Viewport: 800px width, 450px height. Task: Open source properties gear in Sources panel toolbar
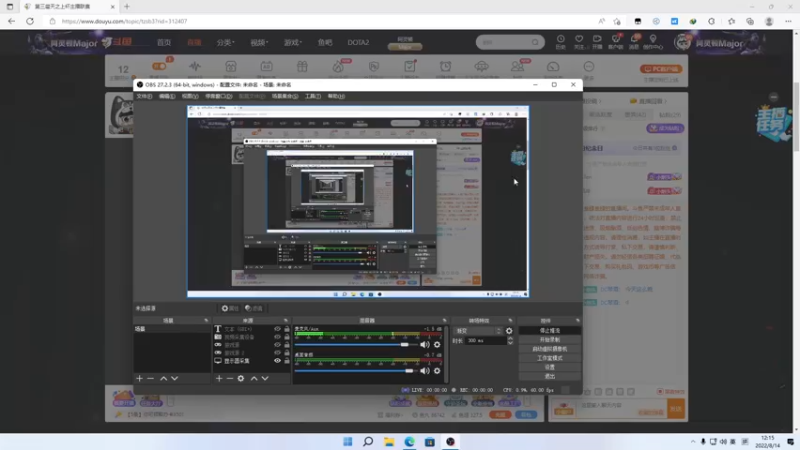241,379
